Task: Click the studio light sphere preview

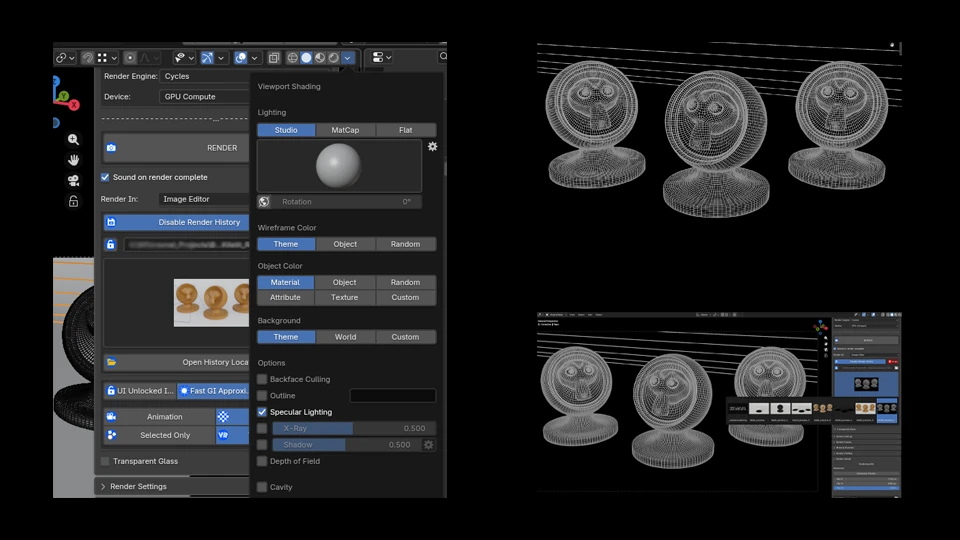Action: (339, 166)
